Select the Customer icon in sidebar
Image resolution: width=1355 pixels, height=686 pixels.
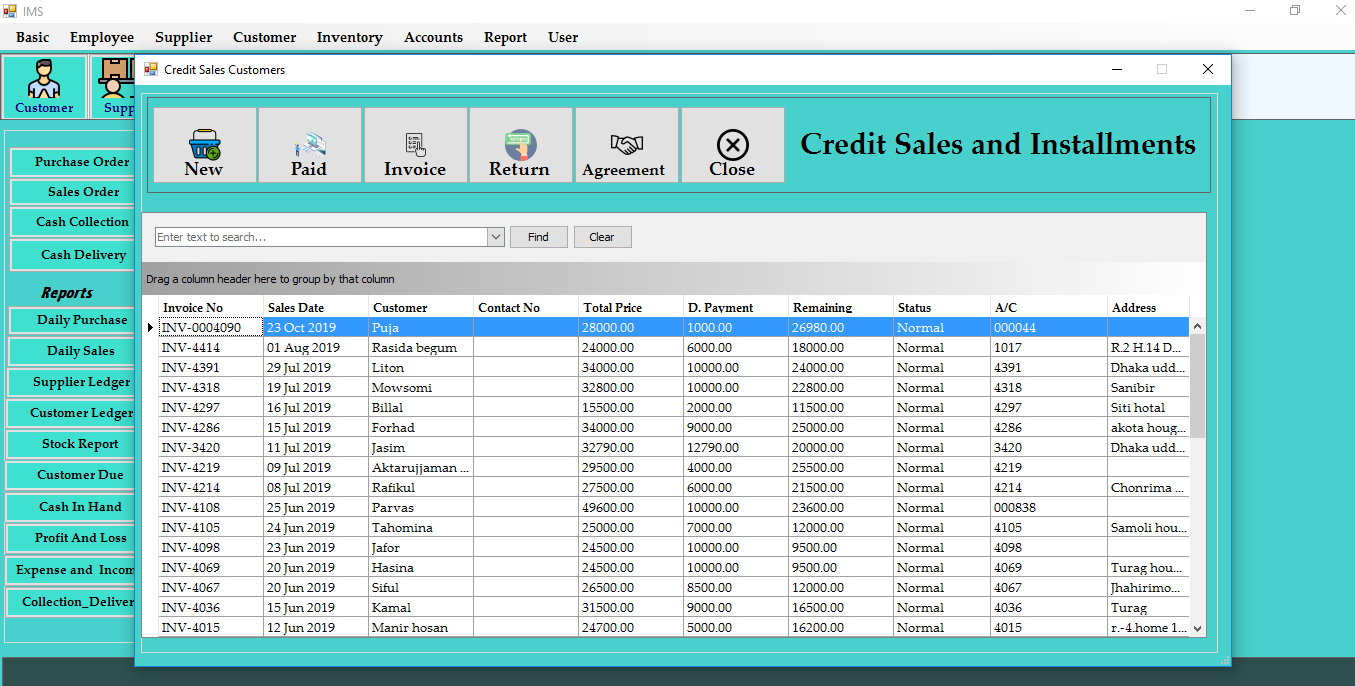tap(44, 85)
